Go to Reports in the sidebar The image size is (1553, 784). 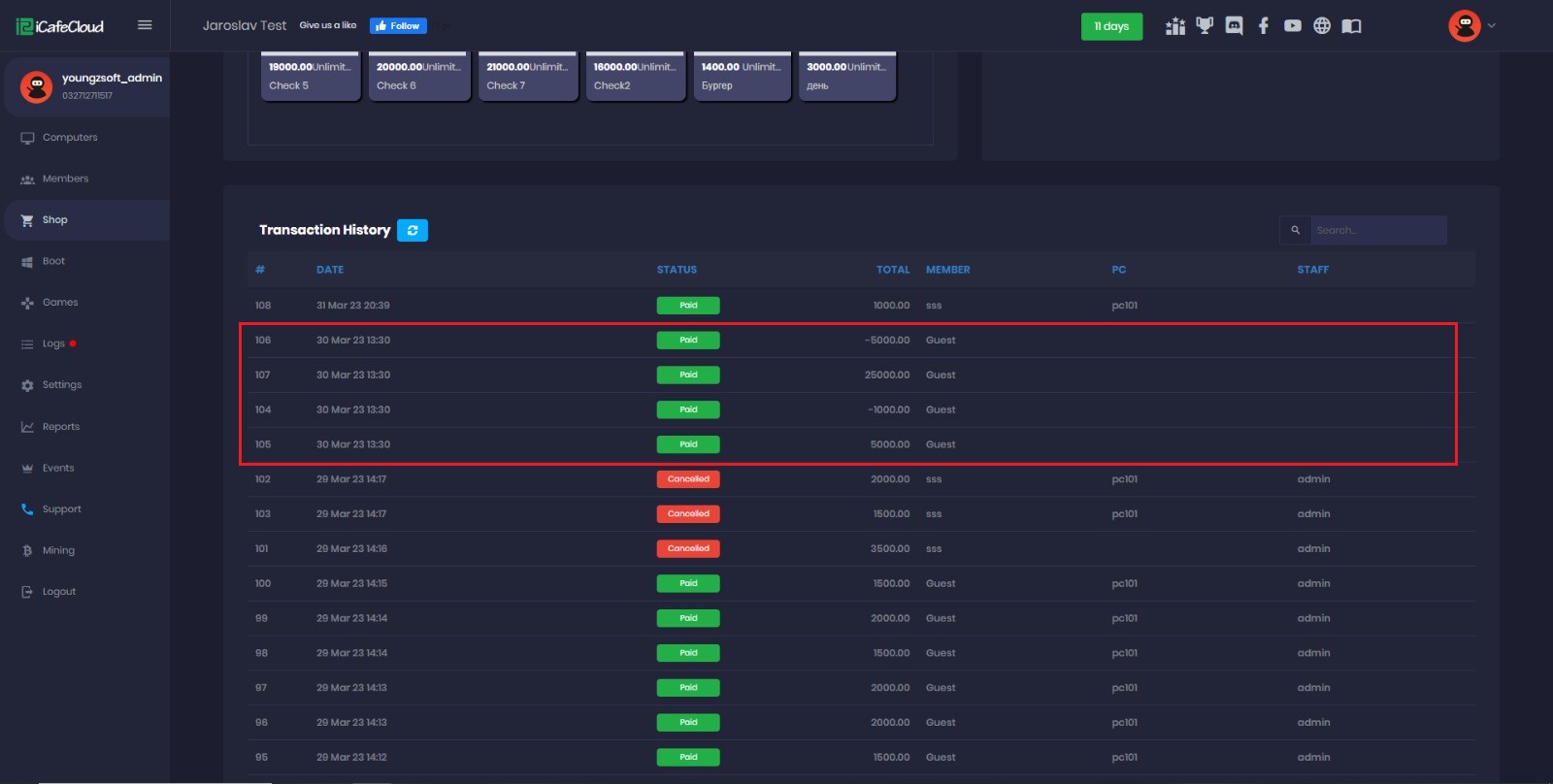click(x=61, y=427)
